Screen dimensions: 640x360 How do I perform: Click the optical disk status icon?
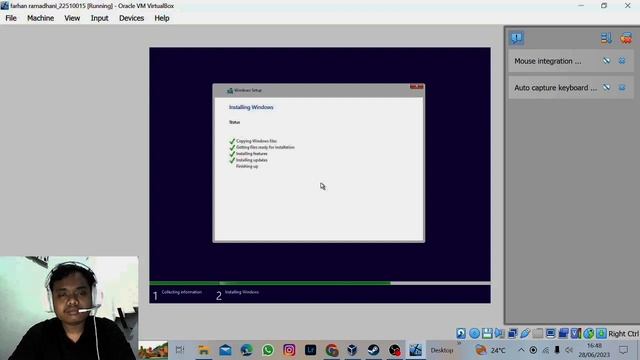pyautogui.click(x=474, y=333)
